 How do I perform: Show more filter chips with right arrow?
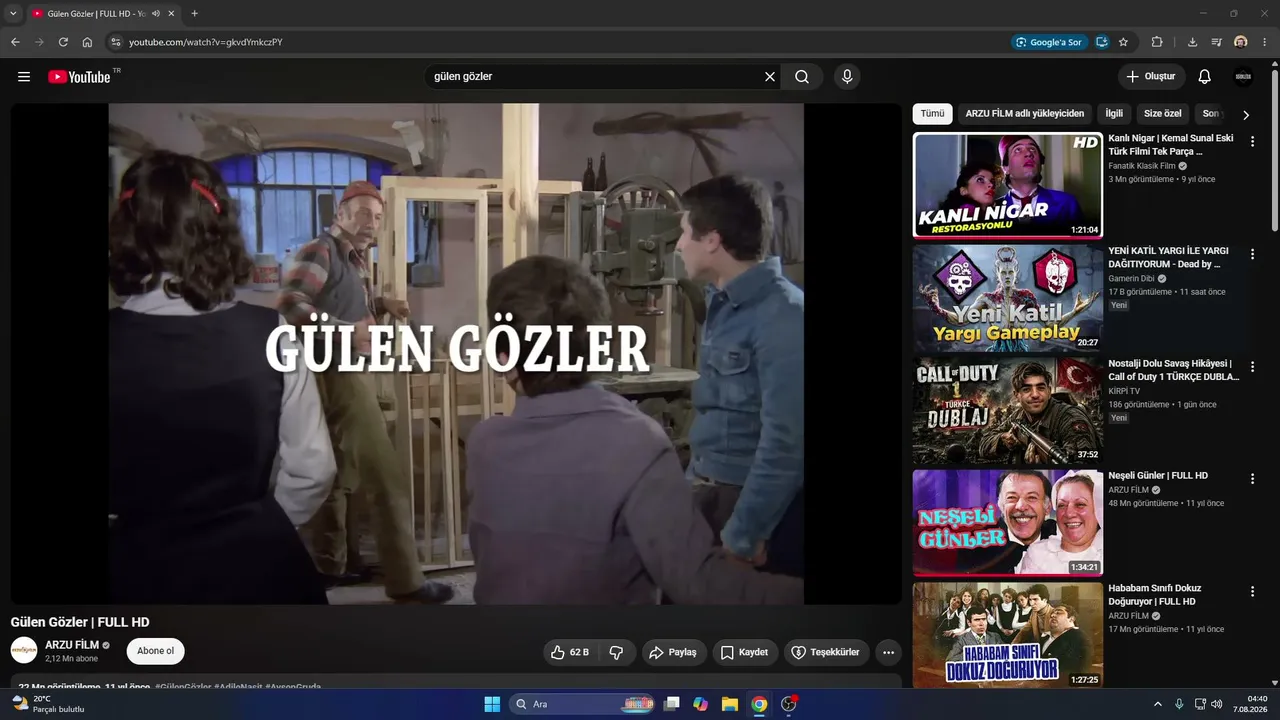point(1246,115)
